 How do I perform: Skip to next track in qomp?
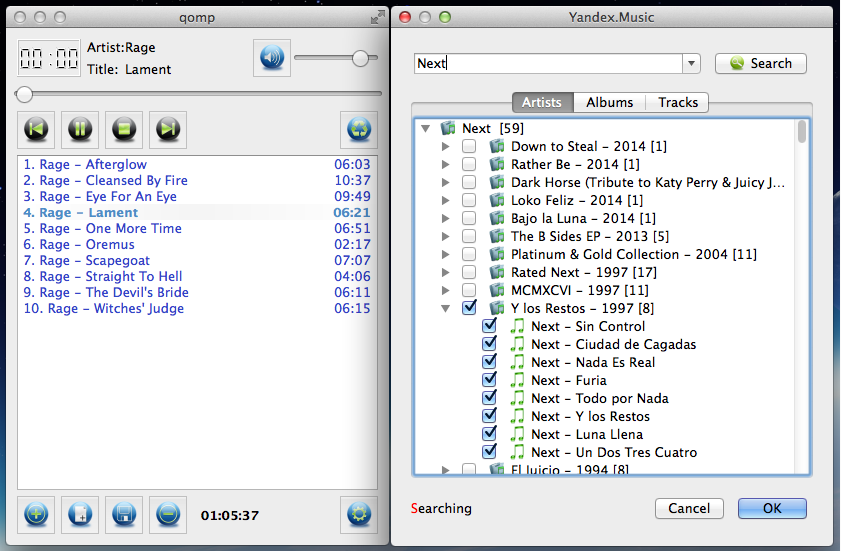168,129
